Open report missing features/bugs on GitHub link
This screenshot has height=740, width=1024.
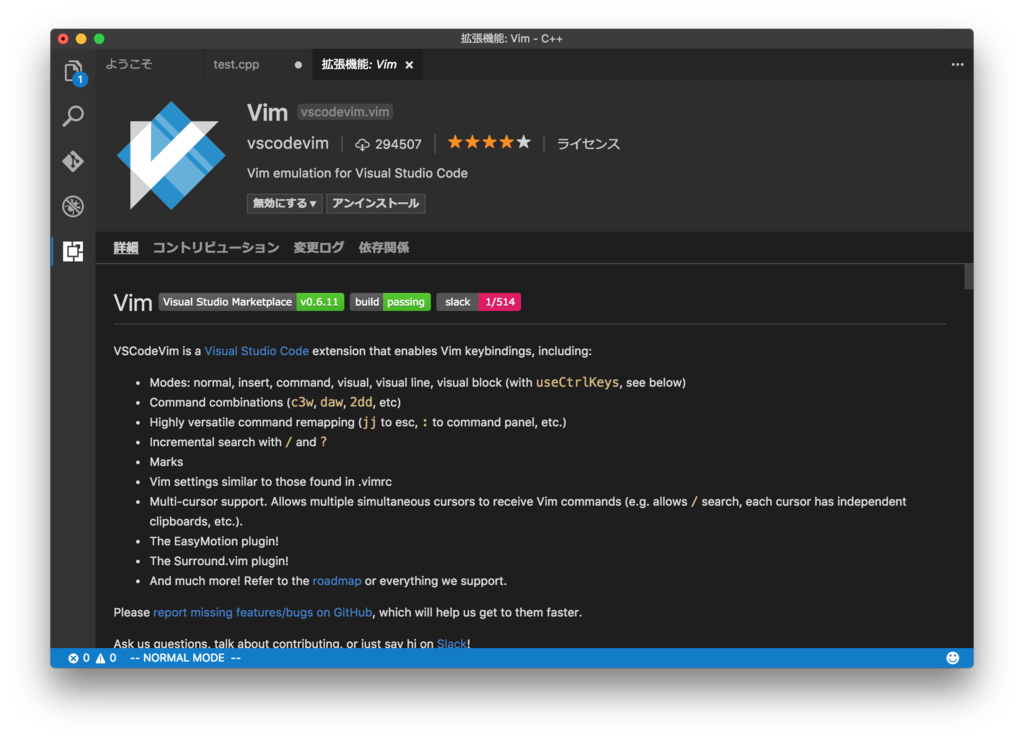(263, 612)
